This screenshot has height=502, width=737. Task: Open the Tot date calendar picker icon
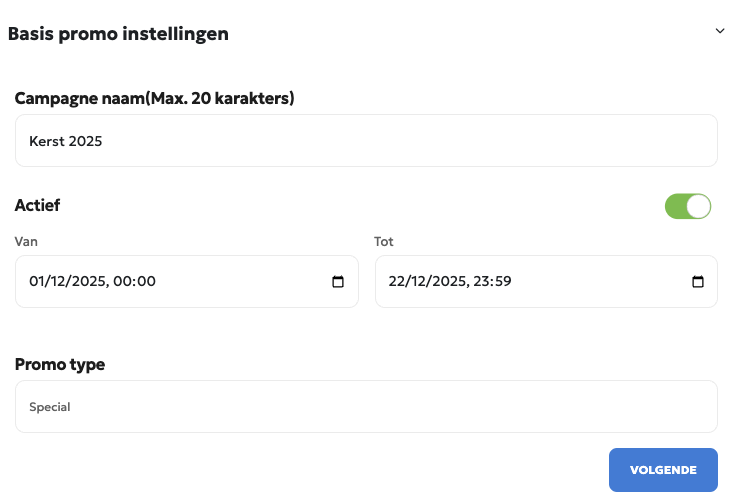click(x=698, y=282)
